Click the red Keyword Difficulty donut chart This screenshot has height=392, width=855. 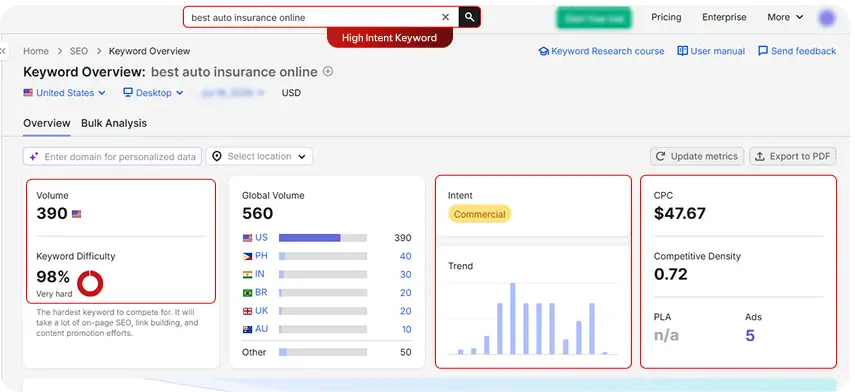click(x=90, y=284)
